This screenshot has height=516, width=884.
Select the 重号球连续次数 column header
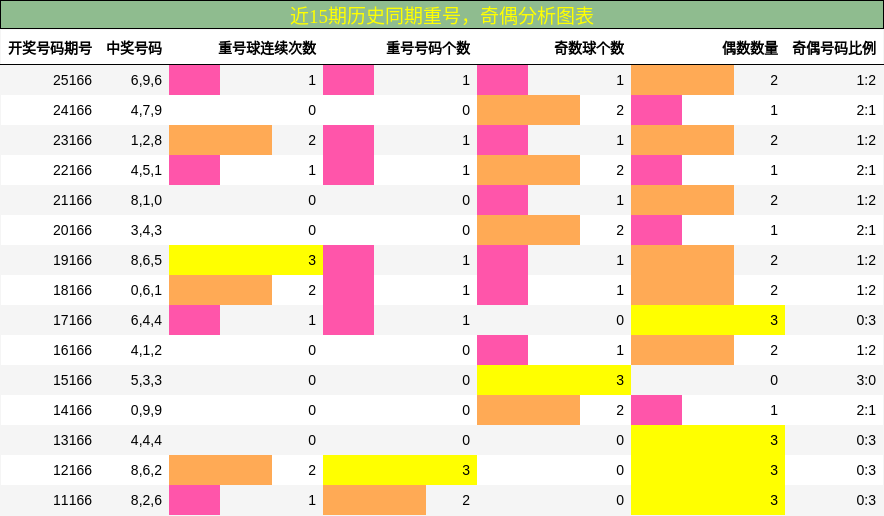pyautogui.click(x=267, y=48)
